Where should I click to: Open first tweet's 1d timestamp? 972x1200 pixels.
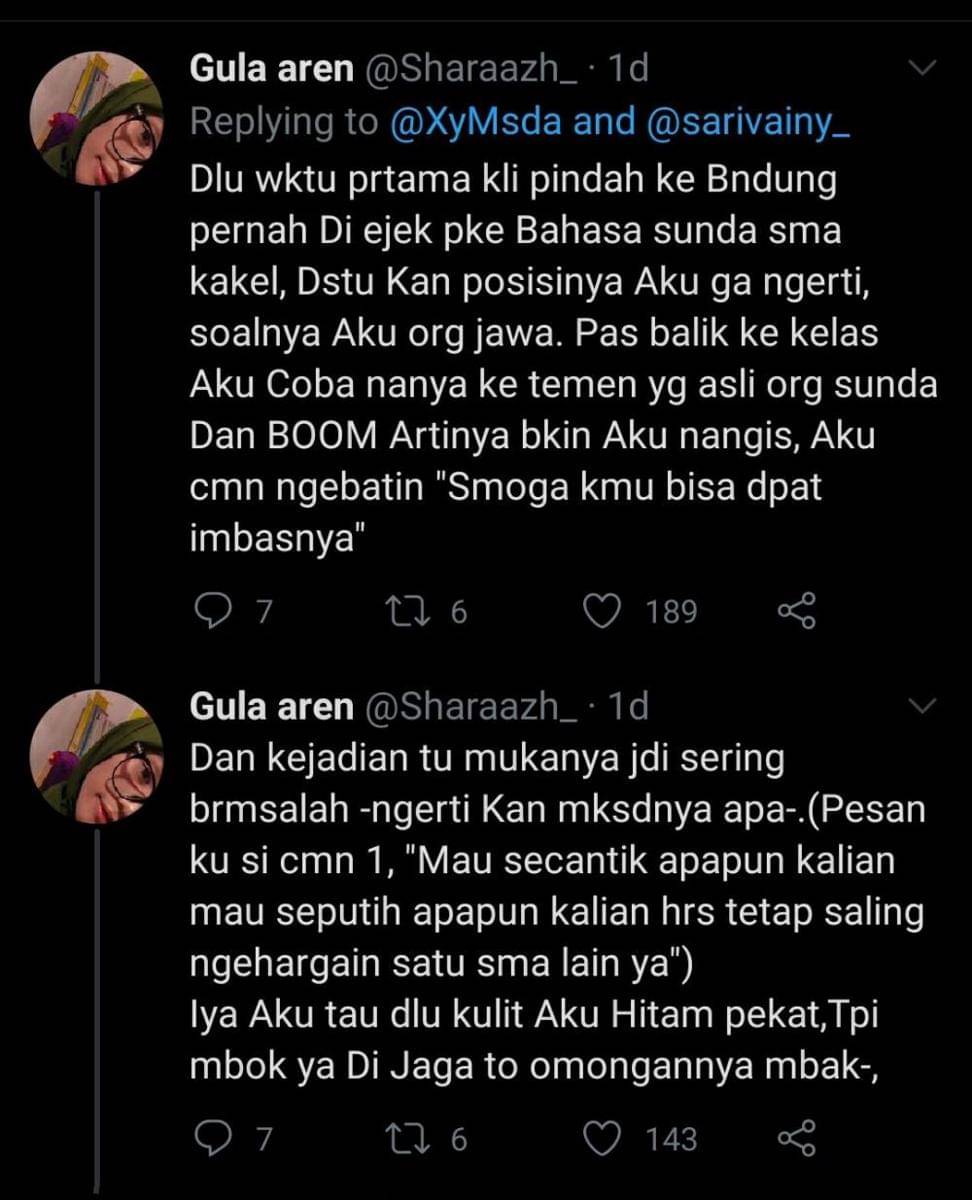[x=628, y=68]
